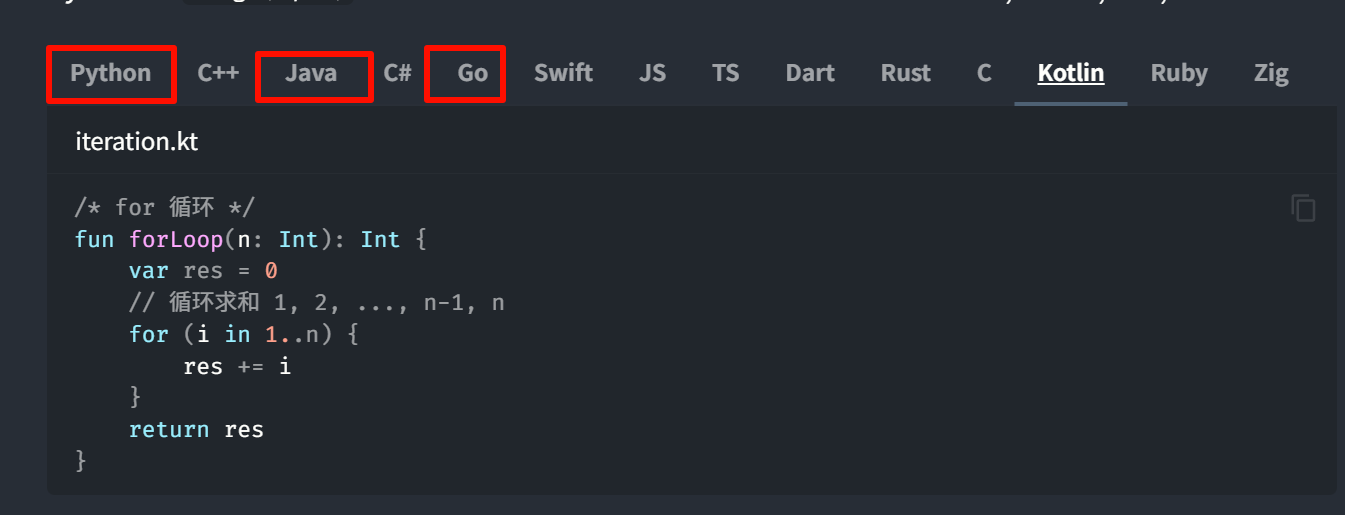Show the C# code version
The width and height of the screenshot is (1345, 515).
[398, 73]
